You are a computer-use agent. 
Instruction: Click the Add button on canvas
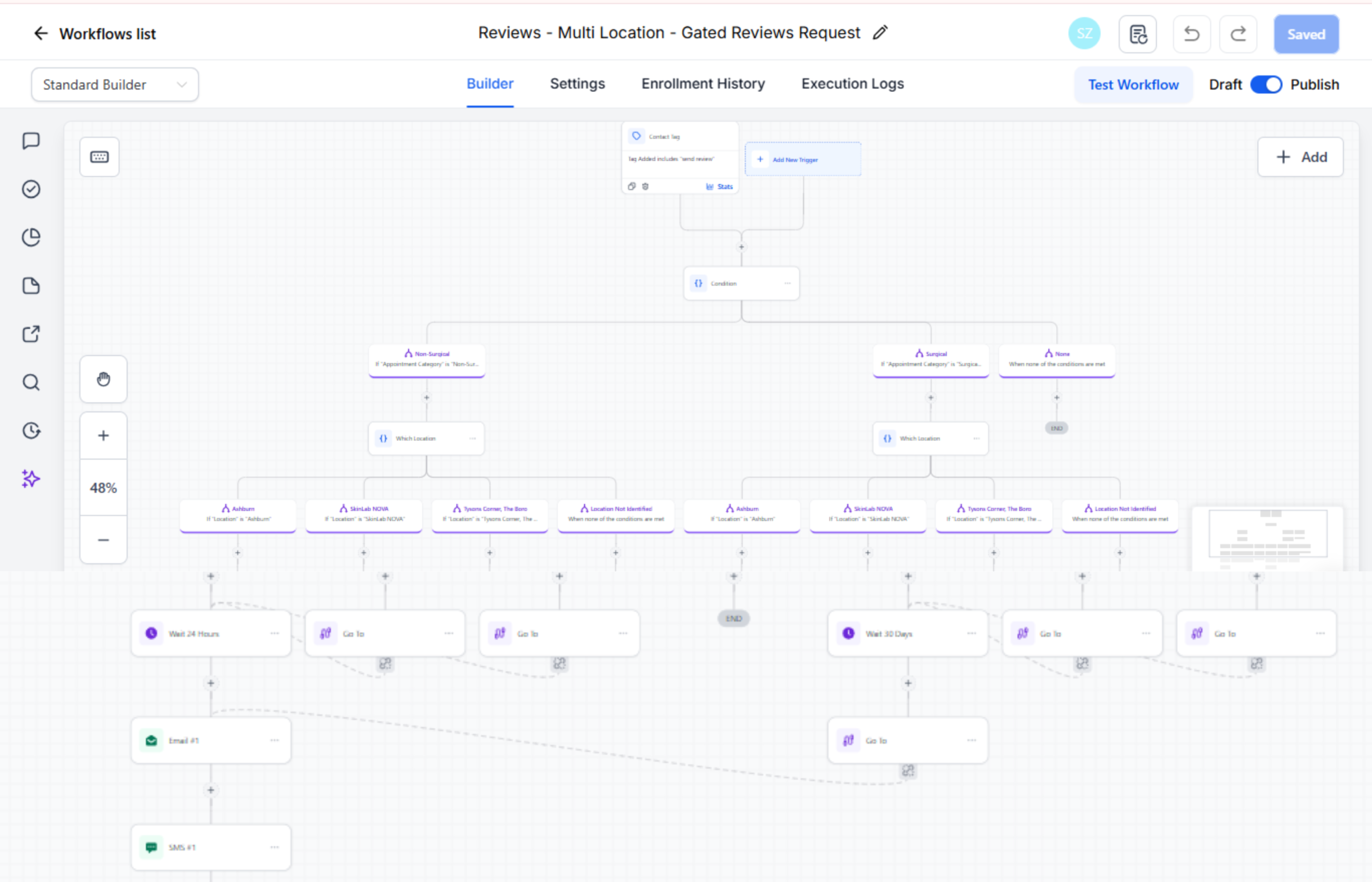click(1300, 157)
